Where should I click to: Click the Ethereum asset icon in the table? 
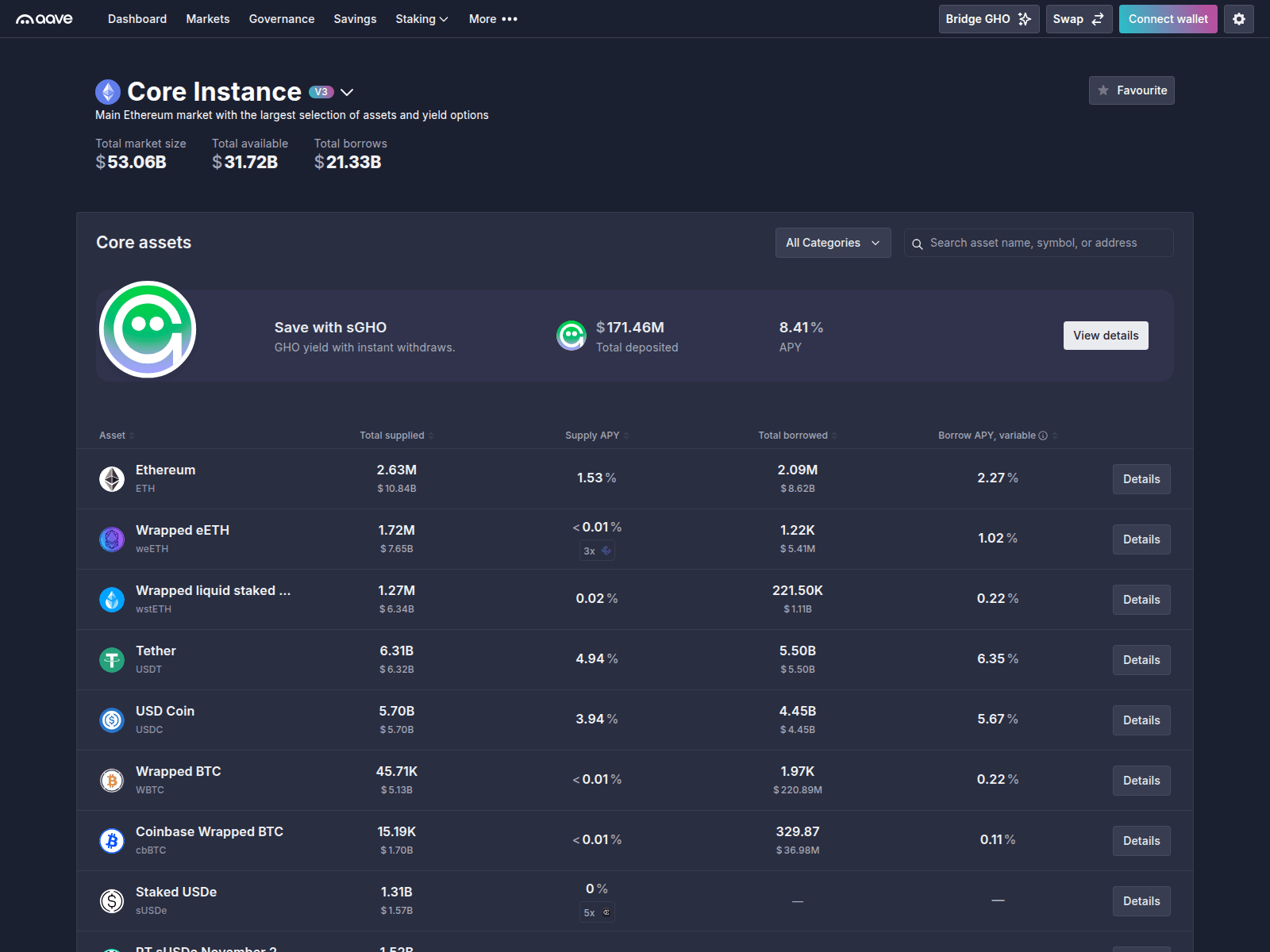pos(111,478)
